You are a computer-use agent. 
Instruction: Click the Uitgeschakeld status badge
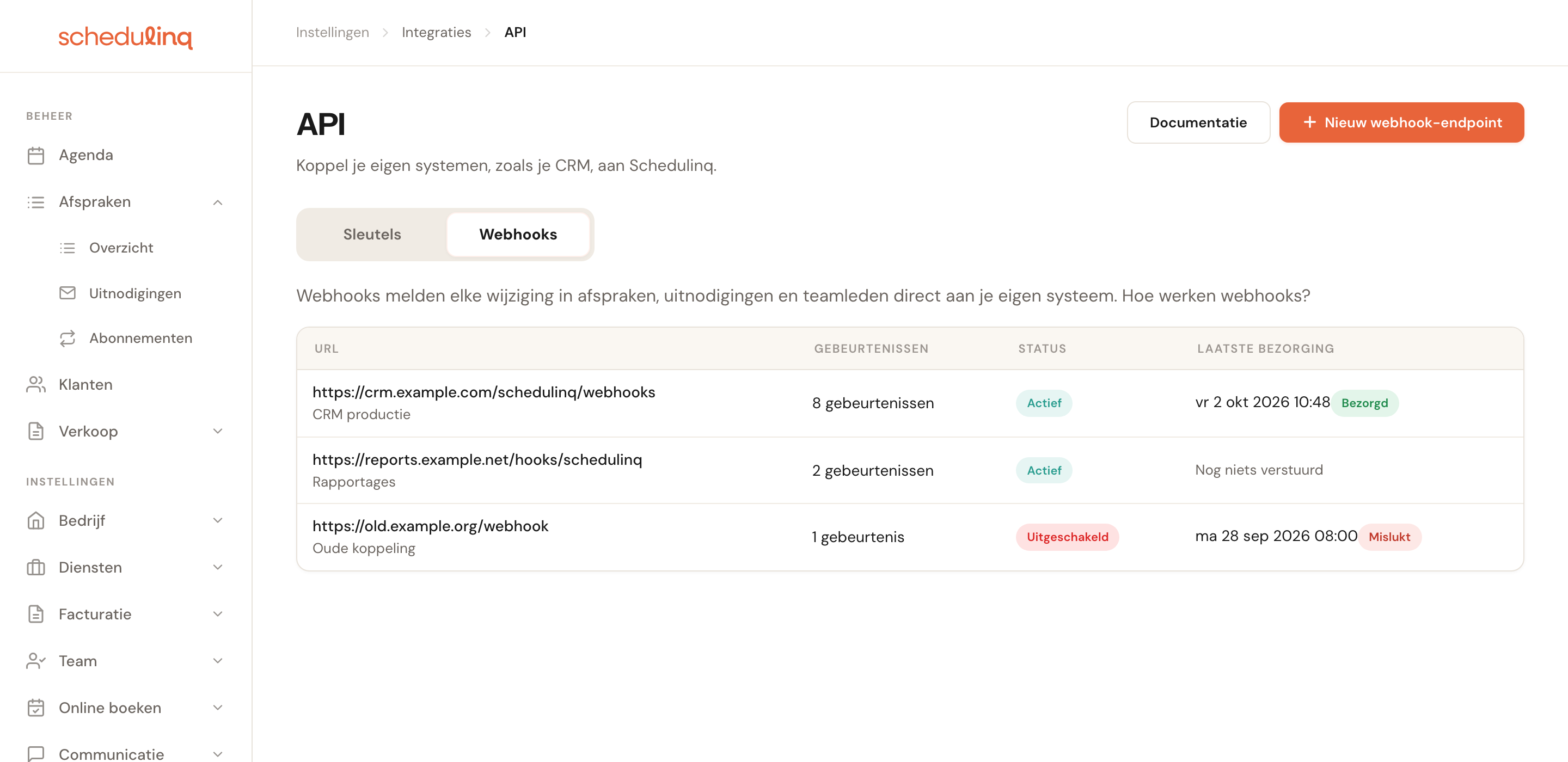click(1067, 537)
